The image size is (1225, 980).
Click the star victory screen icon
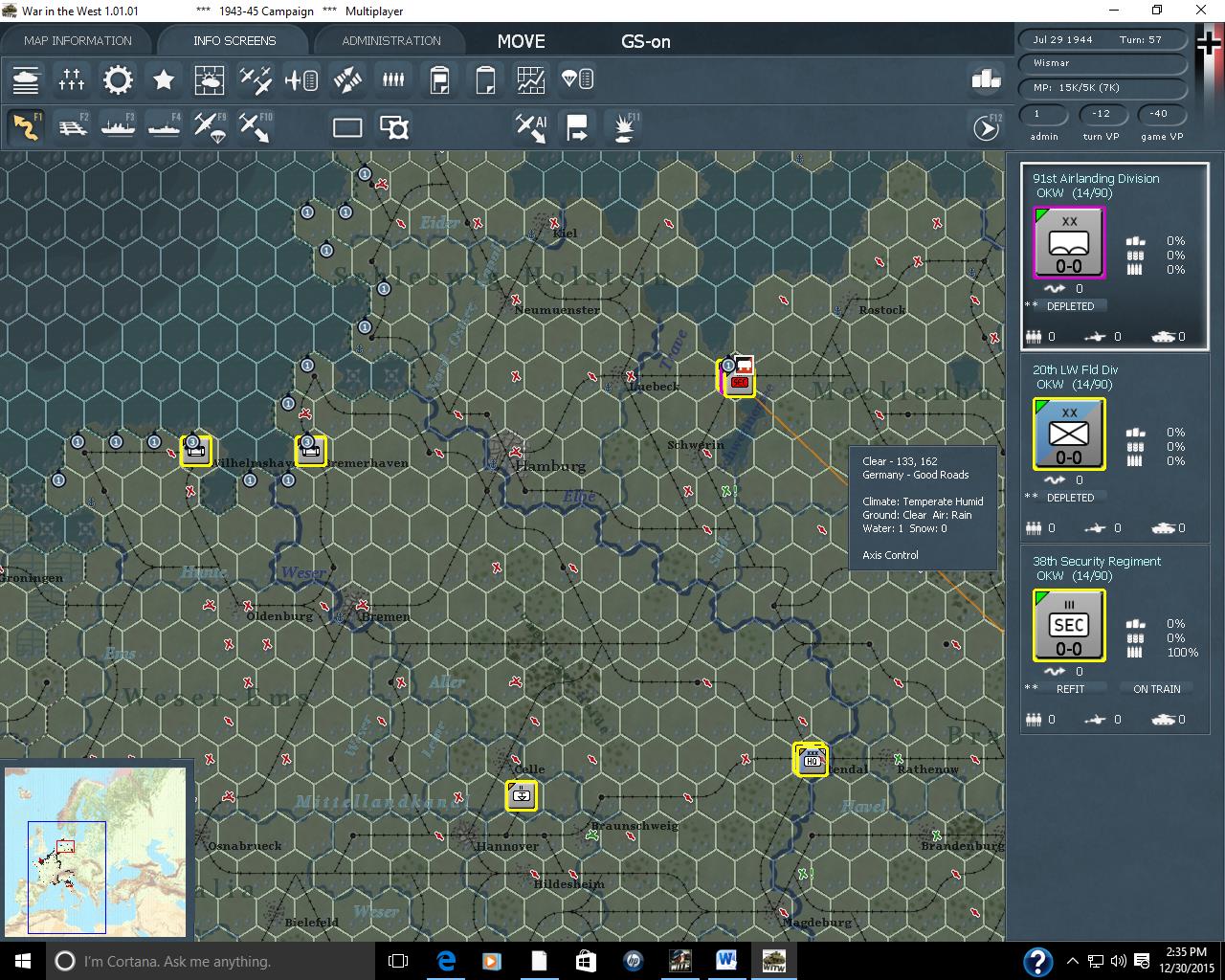point(164,79)
